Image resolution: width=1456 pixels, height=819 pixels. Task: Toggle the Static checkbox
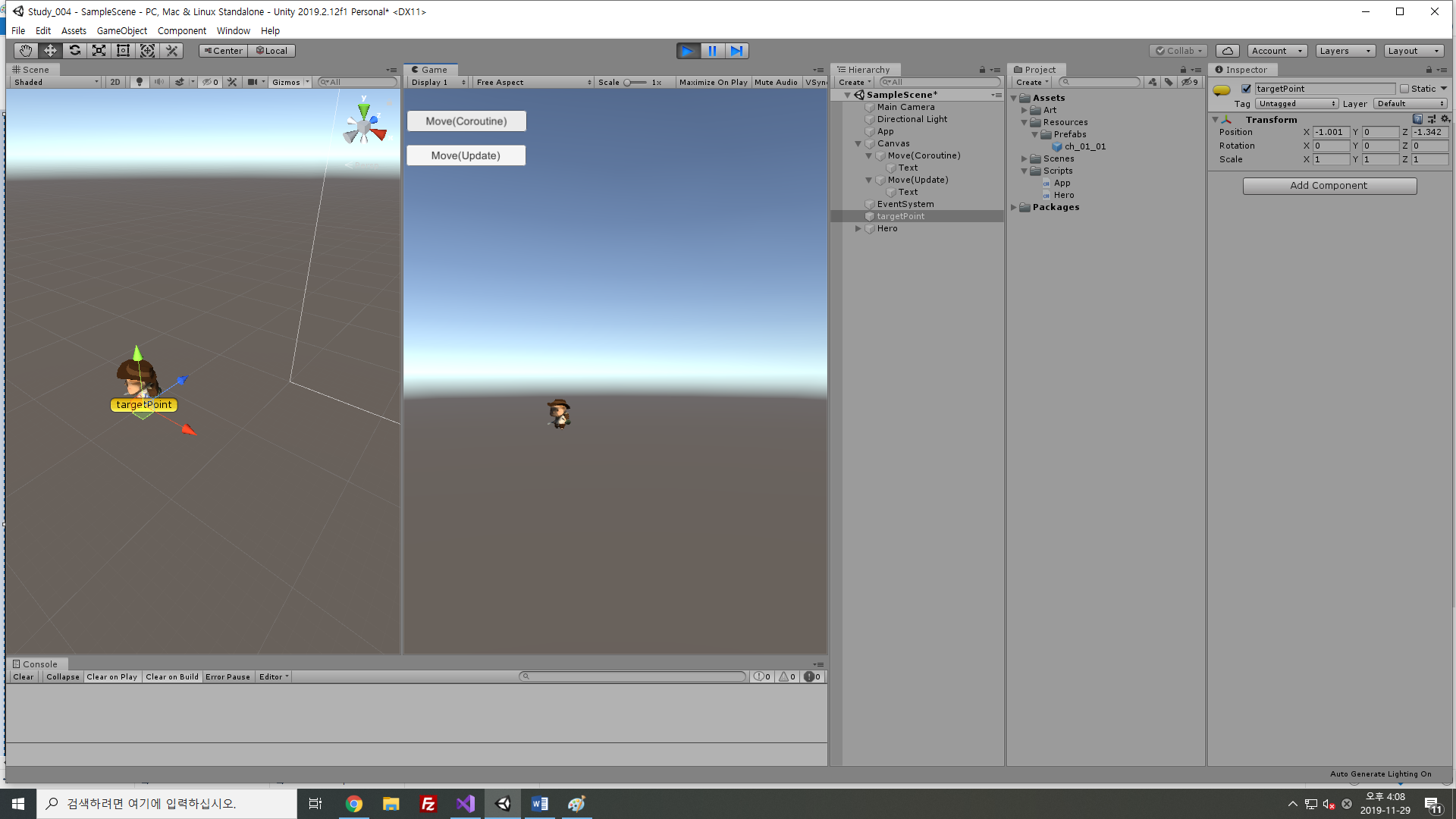[x=1404, y=89]
